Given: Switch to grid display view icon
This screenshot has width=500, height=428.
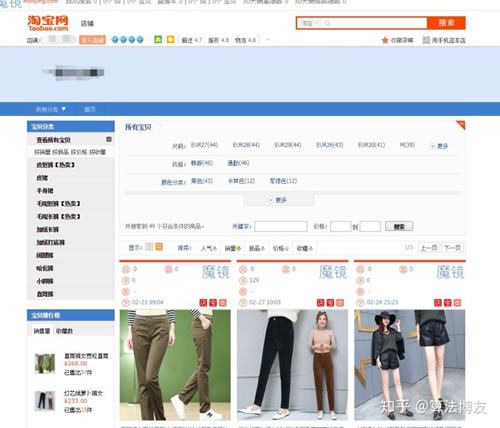Looking at the screenshot, I should (x=159, y=247).
